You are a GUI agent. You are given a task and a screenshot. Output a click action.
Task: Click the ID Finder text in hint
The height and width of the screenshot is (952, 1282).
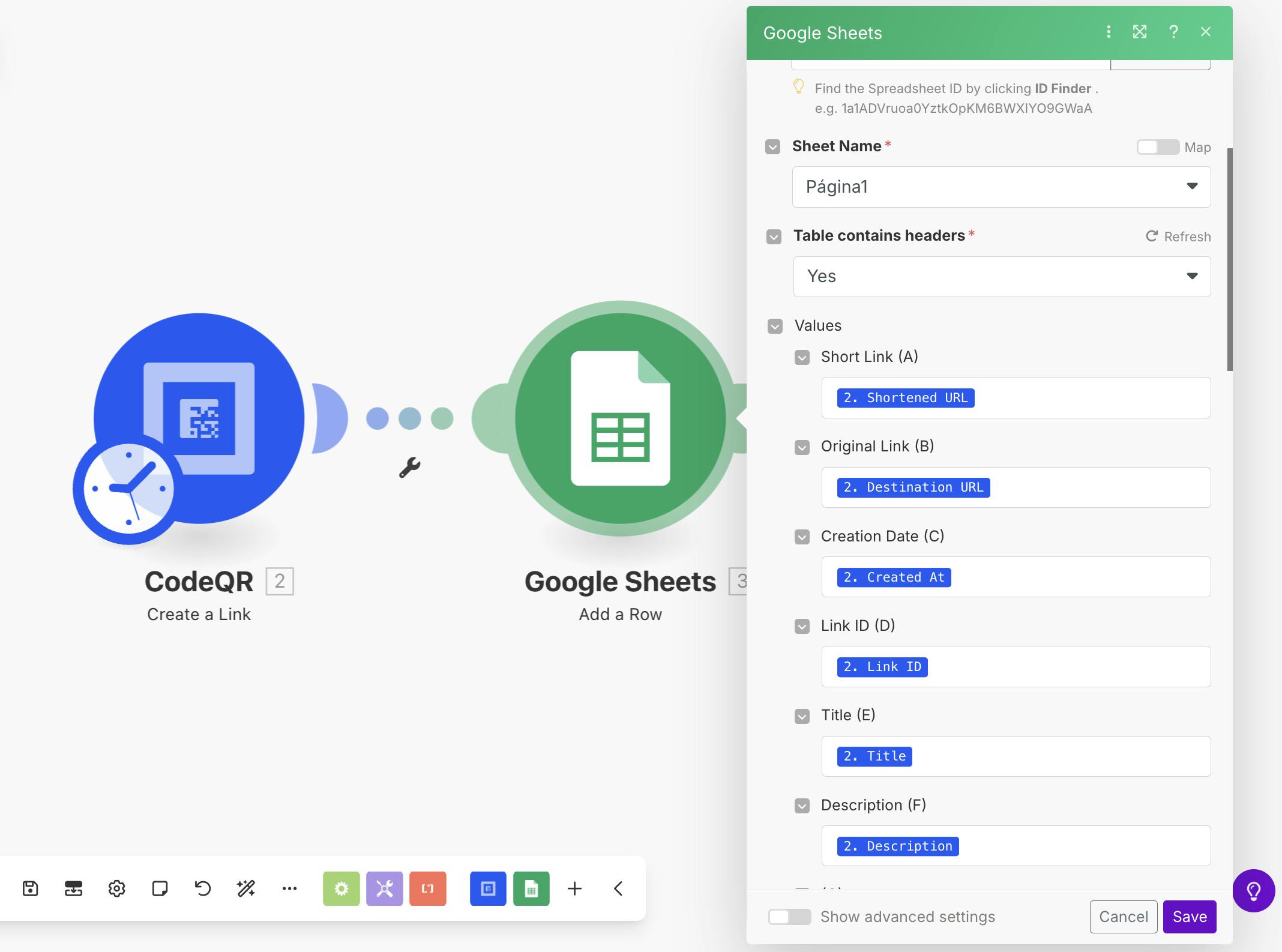[x=1063, y=88]
